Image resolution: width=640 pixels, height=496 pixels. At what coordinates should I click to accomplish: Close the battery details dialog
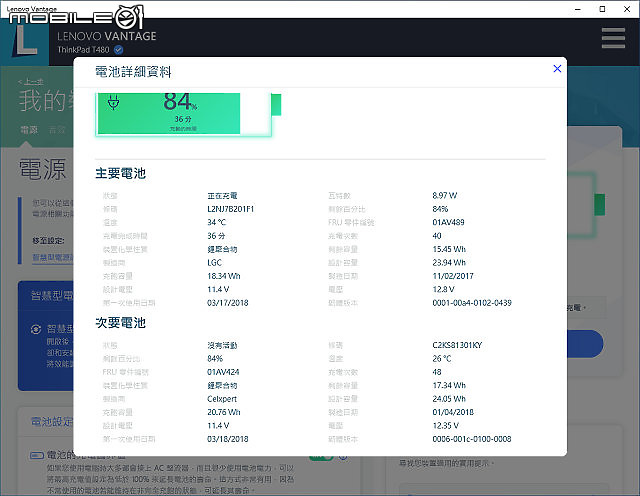click(557, 69)
